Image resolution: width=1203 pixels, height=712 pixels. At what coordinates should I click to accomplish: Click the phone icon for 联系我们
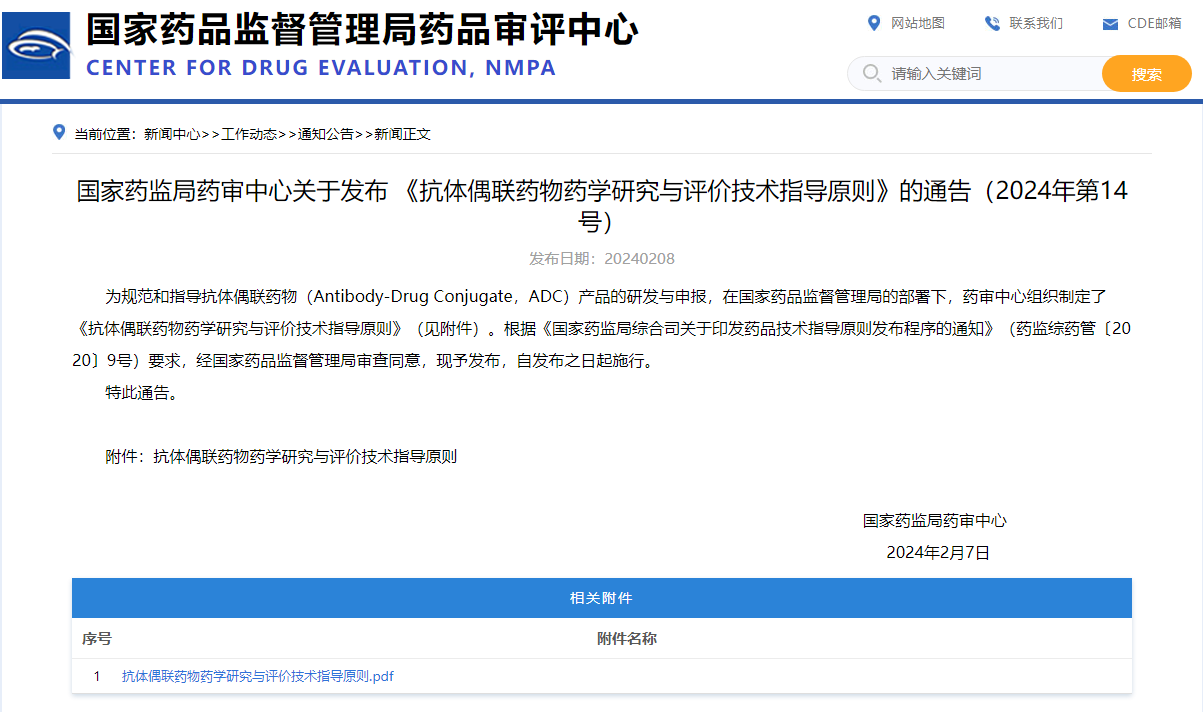[992, 23]
